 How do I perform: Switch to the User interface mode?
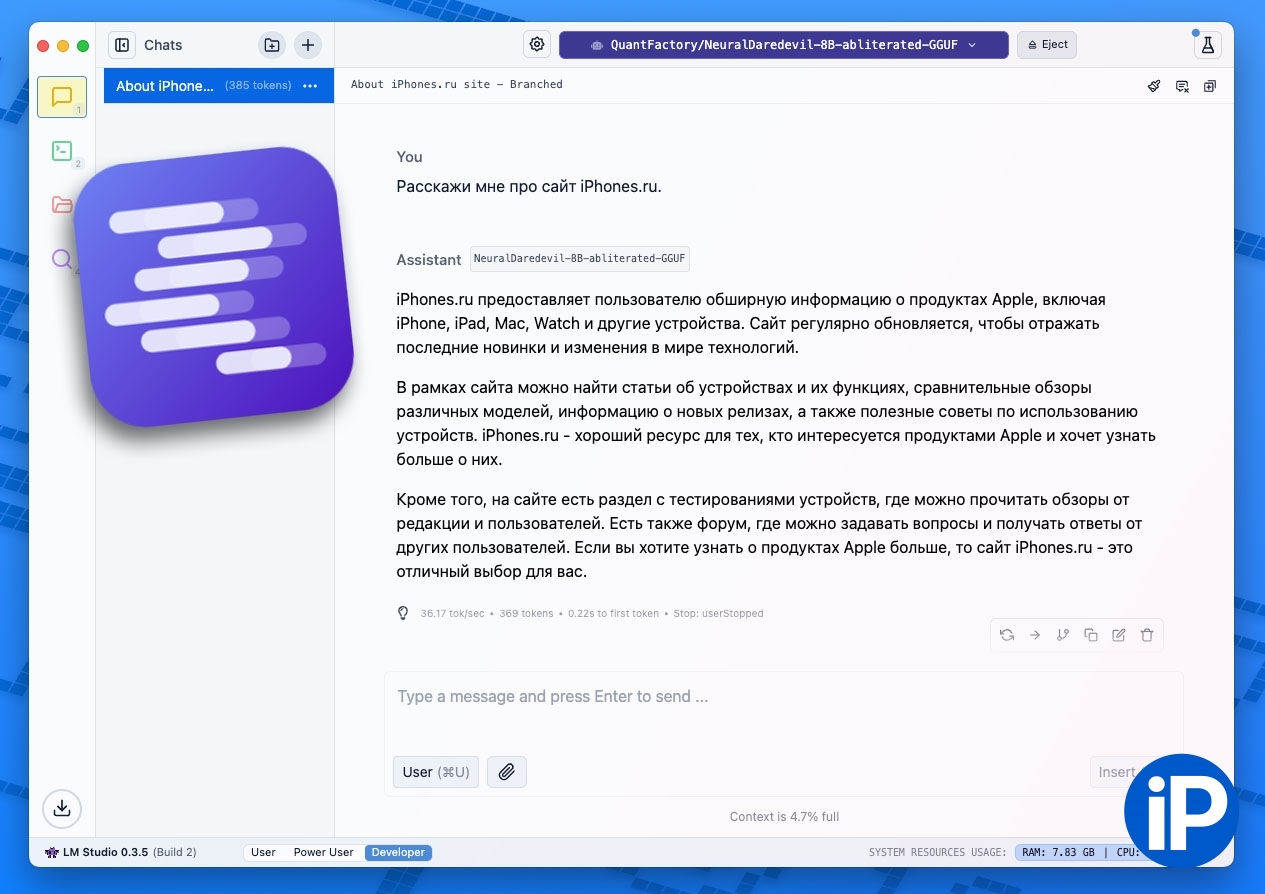[263, 852]
